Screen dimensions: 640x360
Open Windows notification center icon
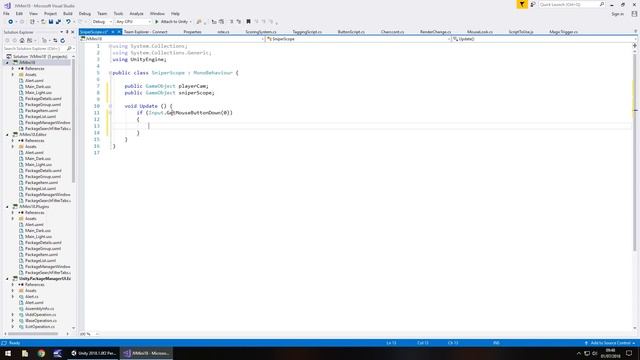[629, 353]
